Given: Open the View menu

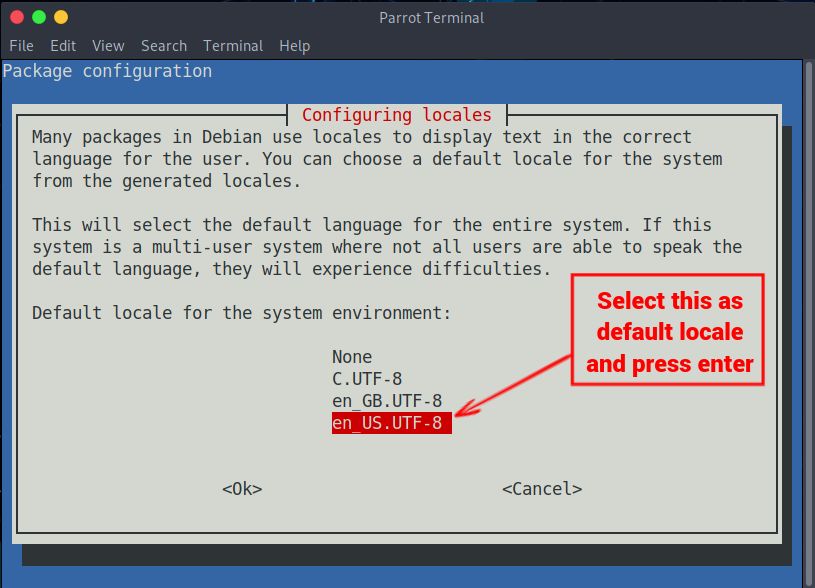Looking at the screenshot, I should pyautogui.click(x=107, y=45).
